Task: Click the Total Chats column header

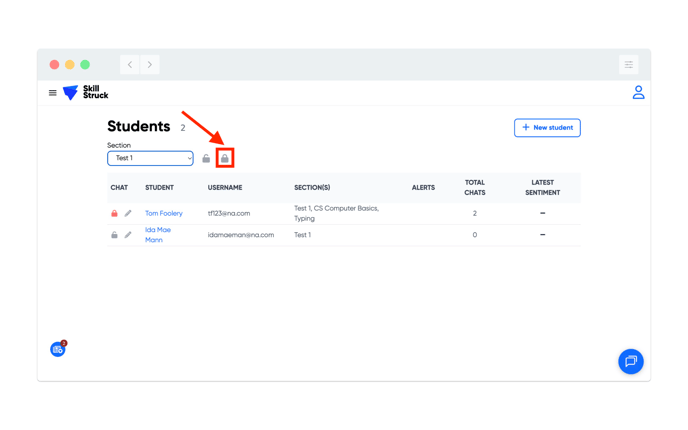Action: 474,188
